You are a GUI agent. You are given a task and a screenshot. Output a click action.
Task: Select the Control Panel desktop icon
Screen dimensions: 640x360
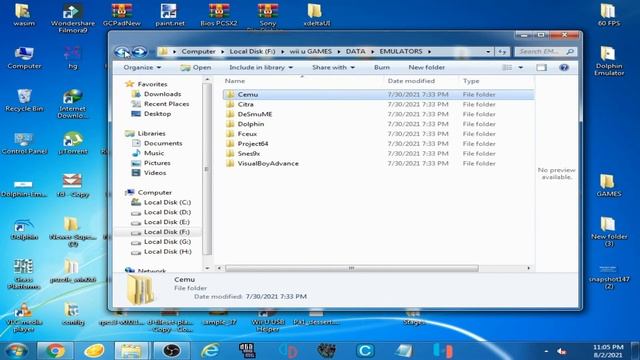pyautogui.click(x=24, y=143)
